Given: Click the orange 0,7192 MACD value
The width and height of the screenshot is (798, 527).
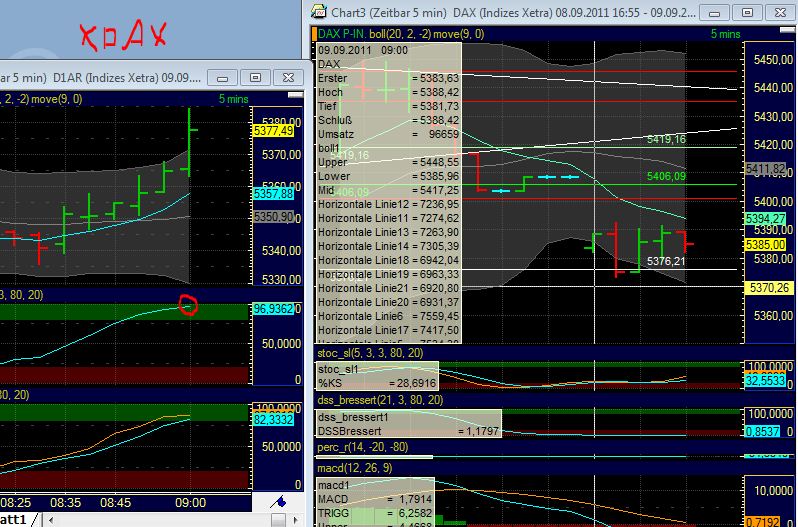Looking at the screenshot, I should pos(762,522).
